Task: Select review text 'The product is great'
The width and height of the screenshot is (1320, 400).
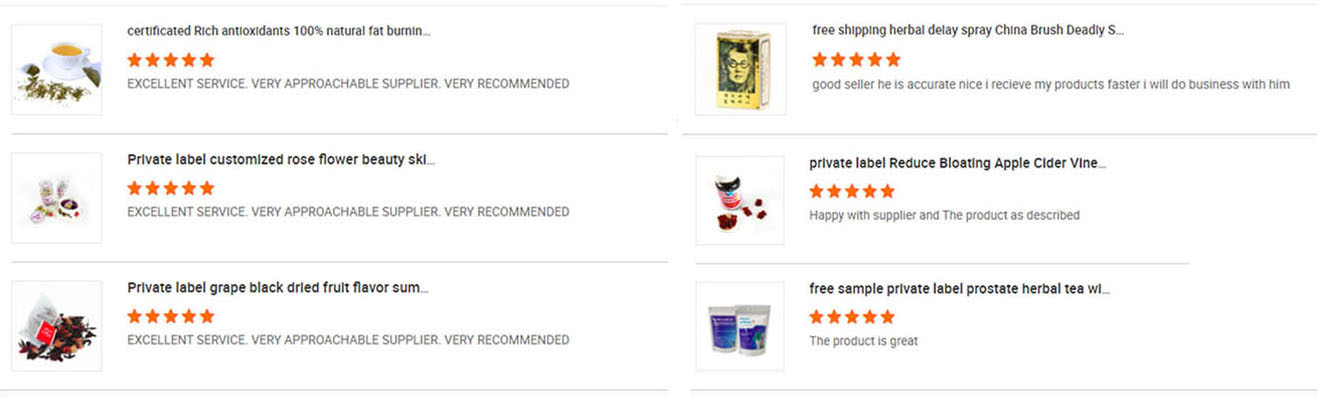Action: (x=863, y=341)
